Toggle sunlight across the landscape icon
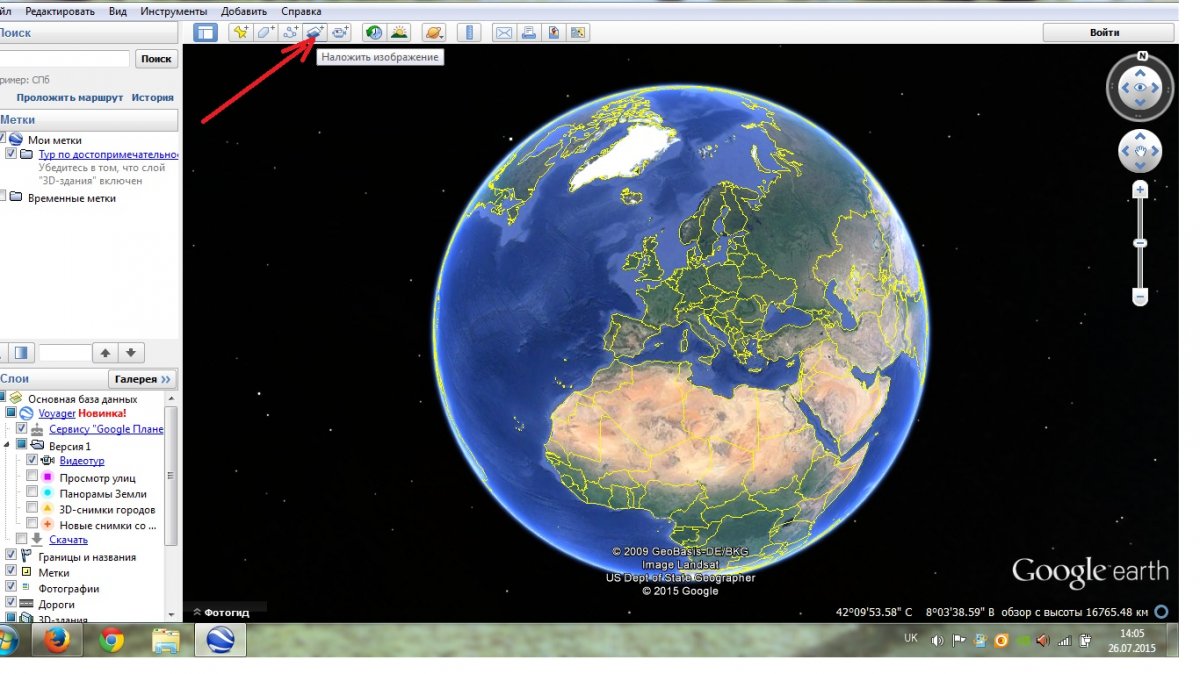Screen dimensions: 1200x674 click(x=398, y=33)
